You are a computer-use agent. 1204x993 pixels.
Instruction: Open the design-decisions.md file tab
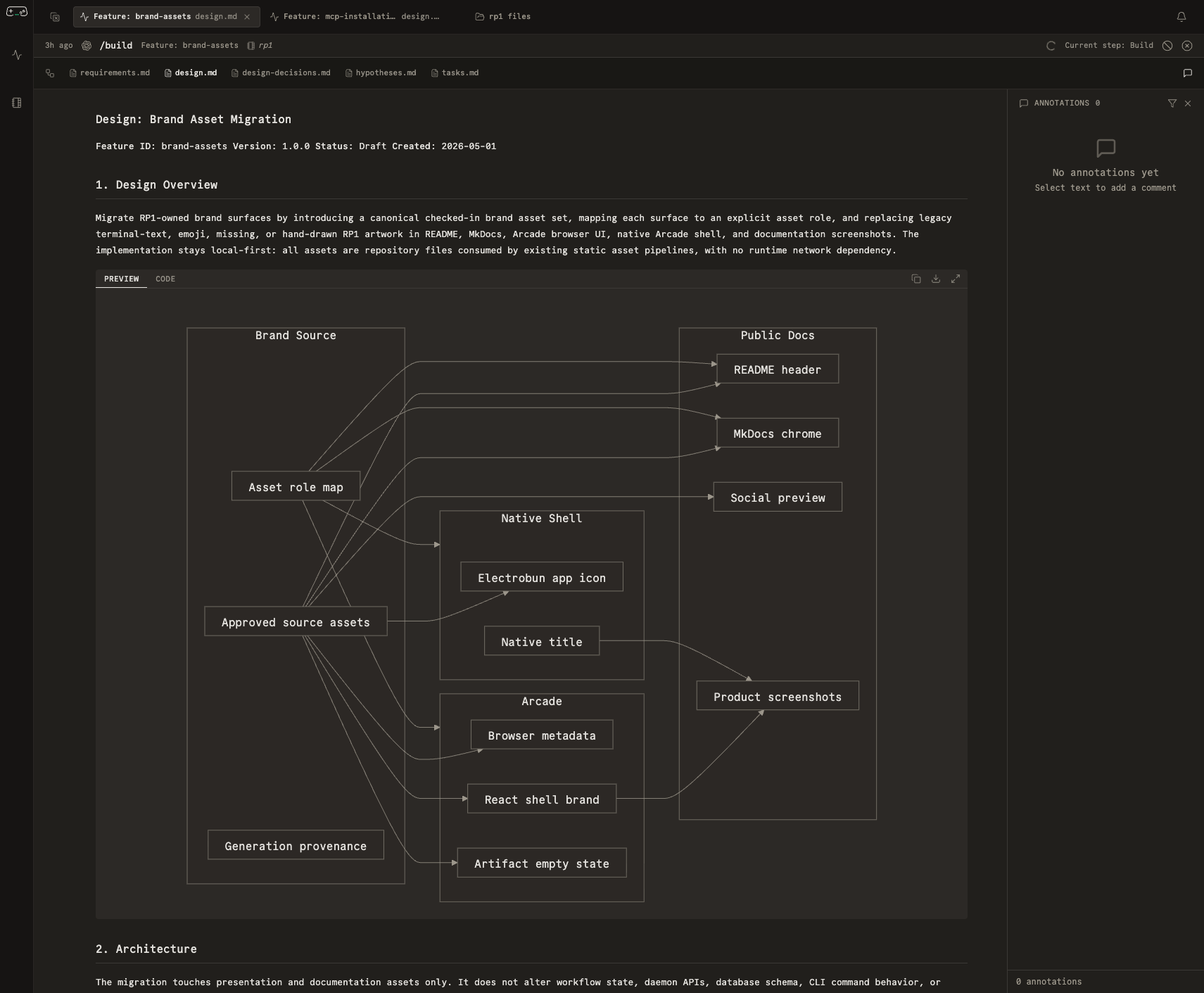281,73
